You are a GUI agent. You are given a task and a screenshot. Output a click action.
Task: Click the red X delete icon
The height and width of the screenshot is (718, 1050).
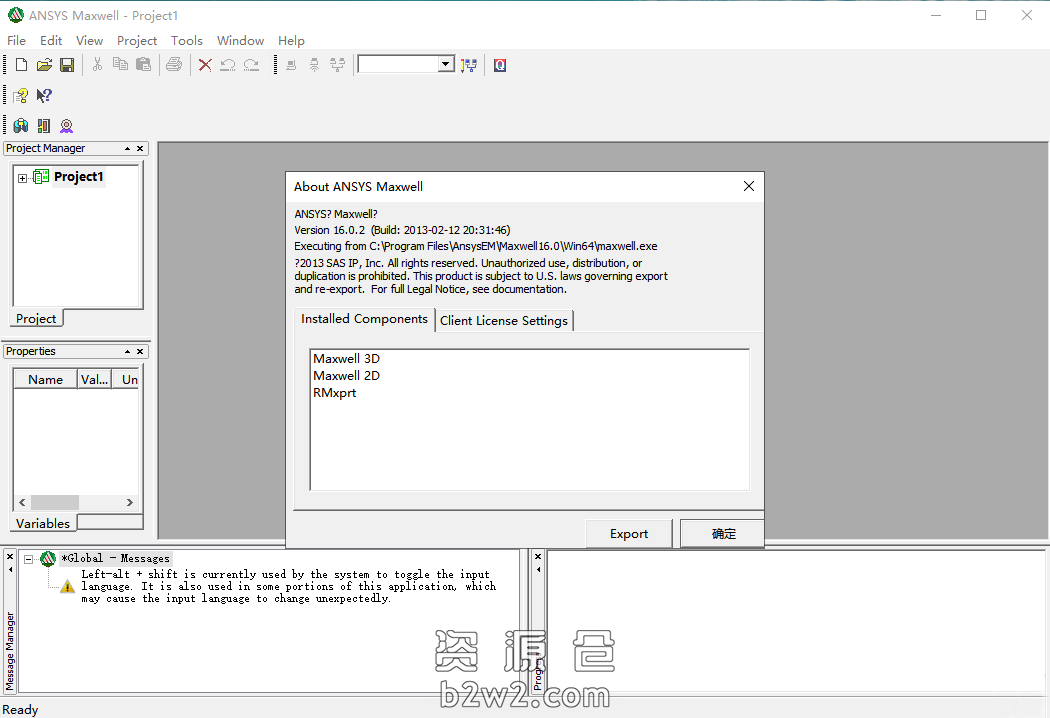[205, 65]
